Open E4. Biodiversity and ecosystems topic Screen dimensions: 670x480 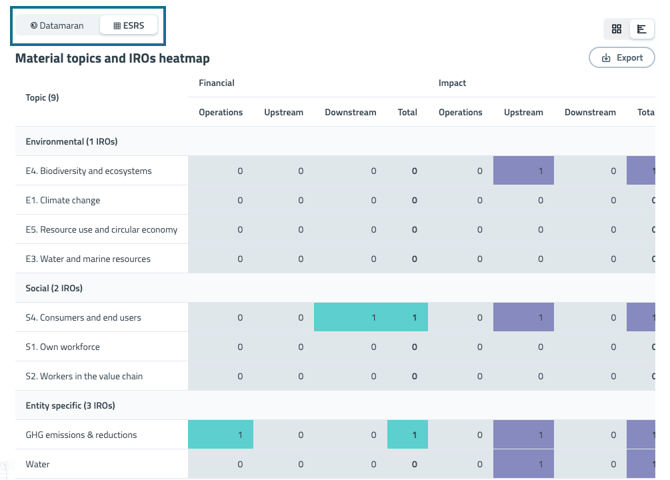(x=89, y=171)
